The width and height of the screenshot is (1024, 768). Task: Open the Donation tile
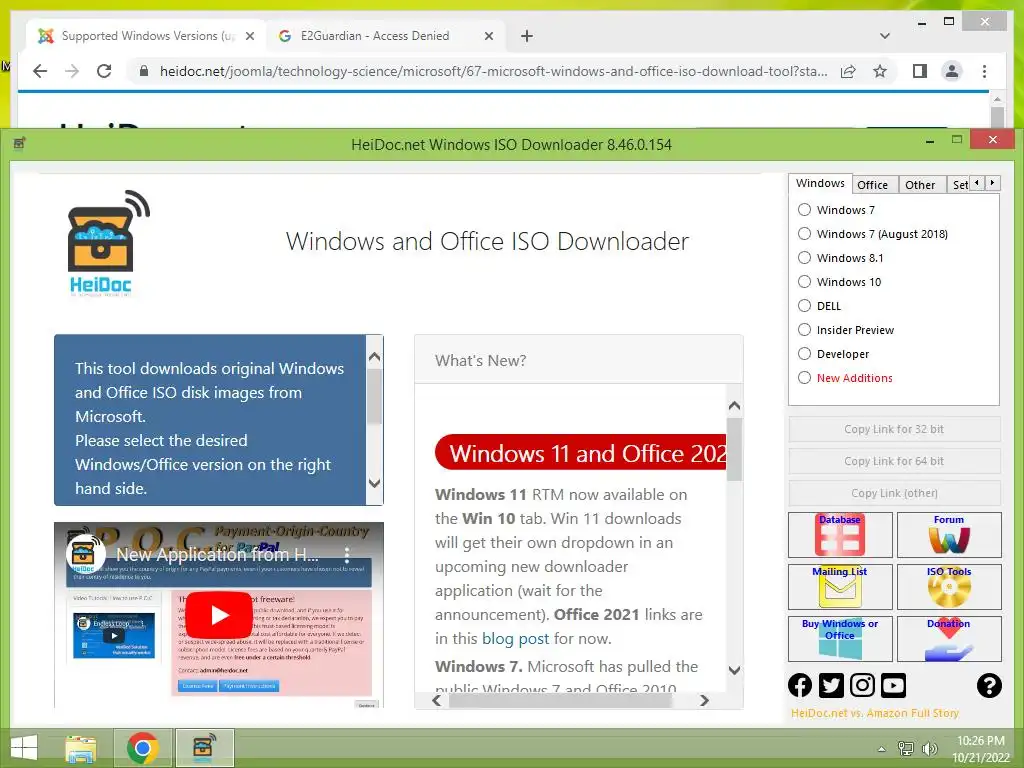pos(949,639)
